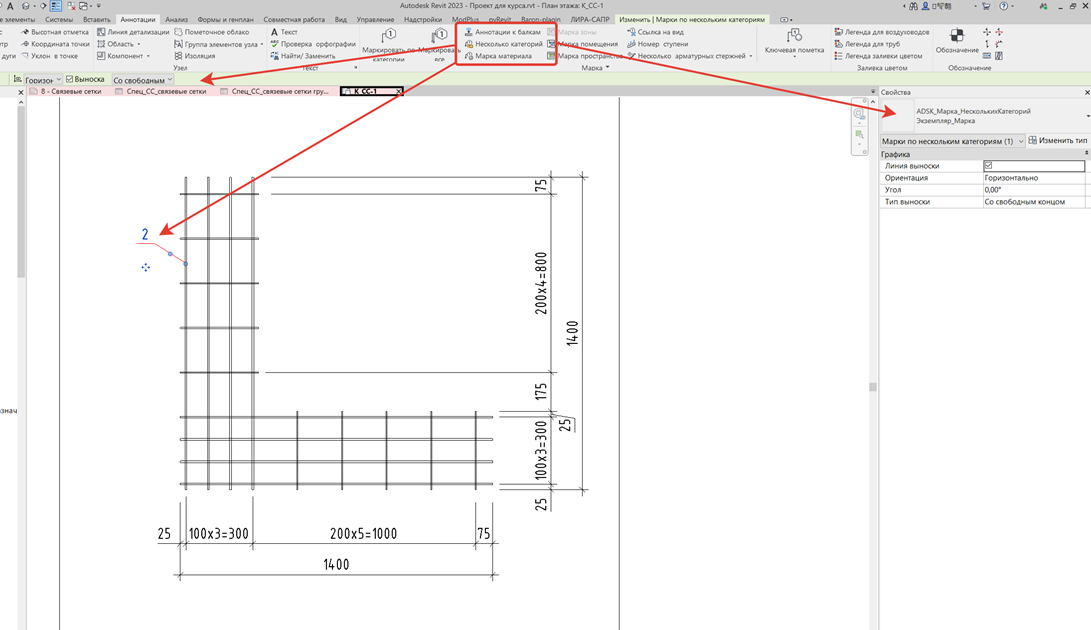Image resolution: width=1091 pixels, height=630 pixels.
Task: Open Группа элементов узла
Action: pyautogui.click(x=218, y=44)
